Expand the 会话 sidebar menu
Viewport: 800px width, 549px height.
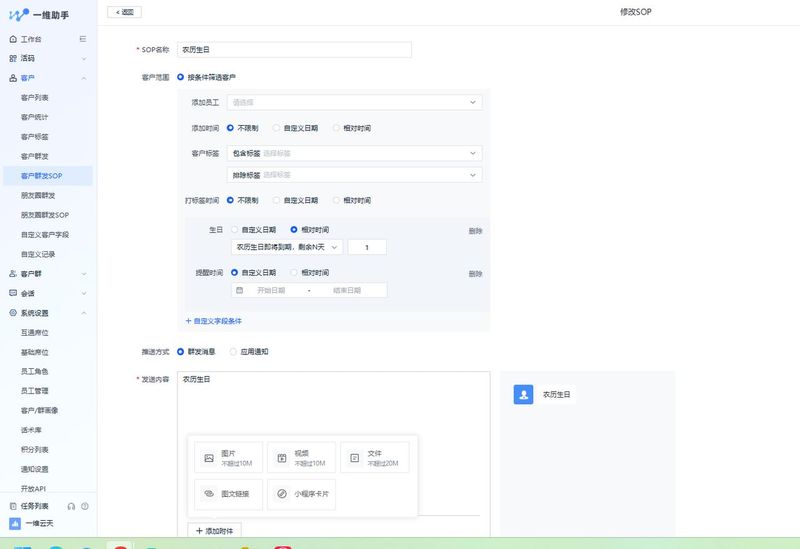tap(84, 293)
